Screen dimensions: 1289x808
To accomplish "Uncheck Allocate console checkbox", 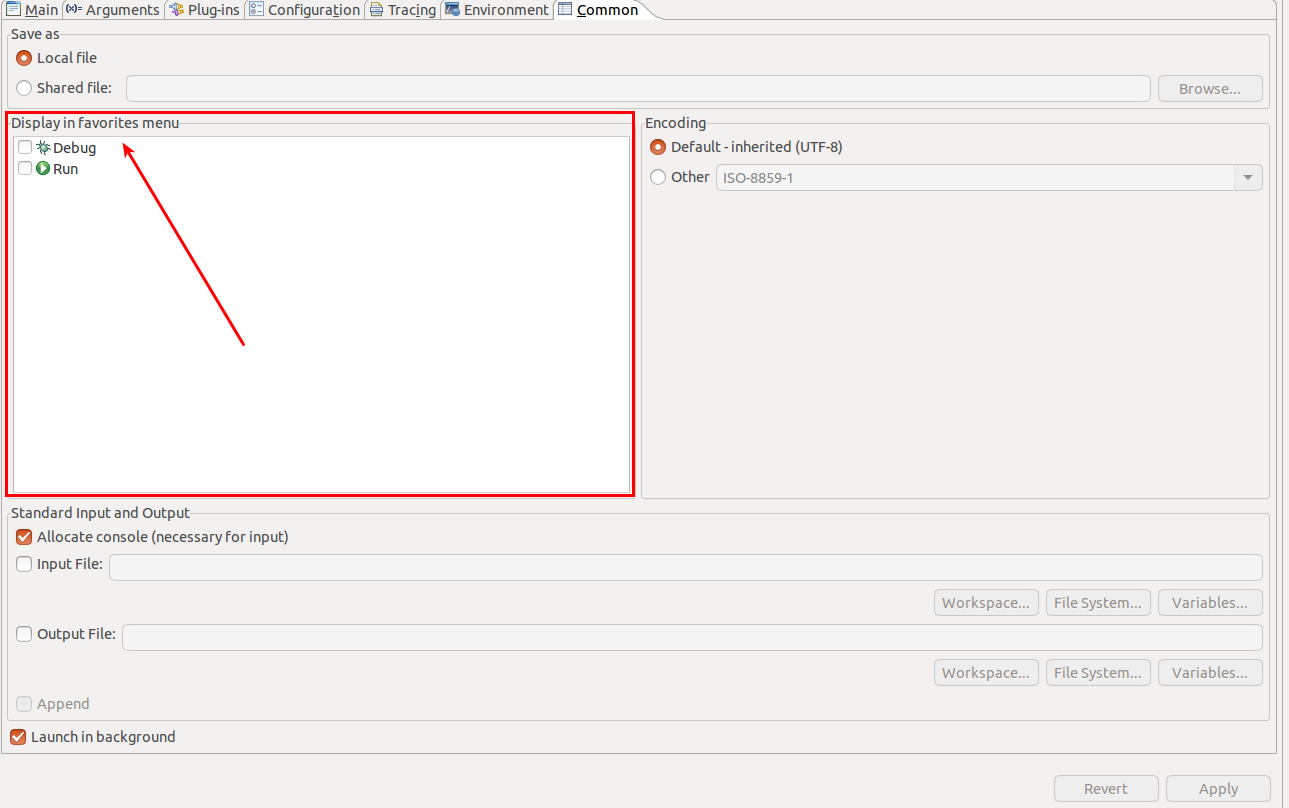I will point(24,537).
